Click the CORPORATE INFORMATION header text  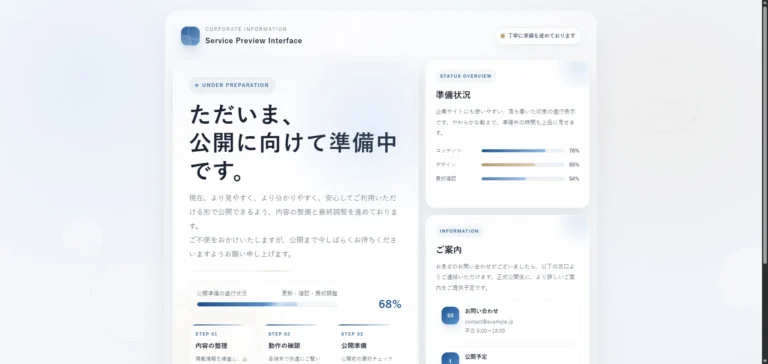pos(246,29)
